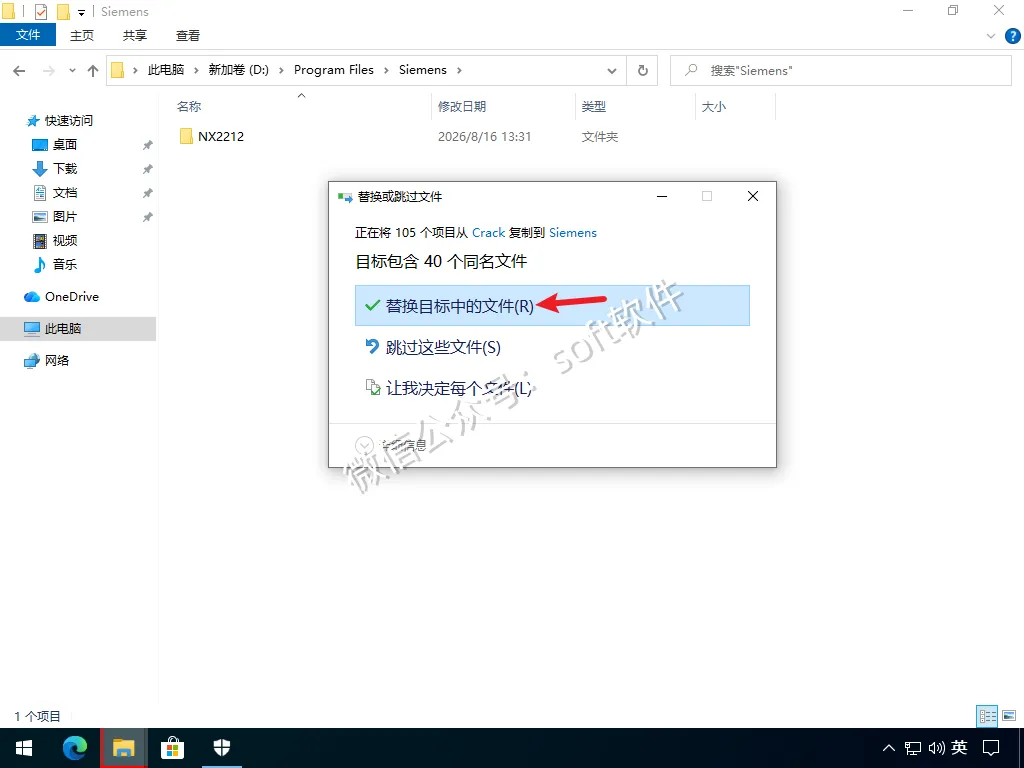Select Program Files in the address path
This screenshot has width=1024, height=768.
point(334,70)
